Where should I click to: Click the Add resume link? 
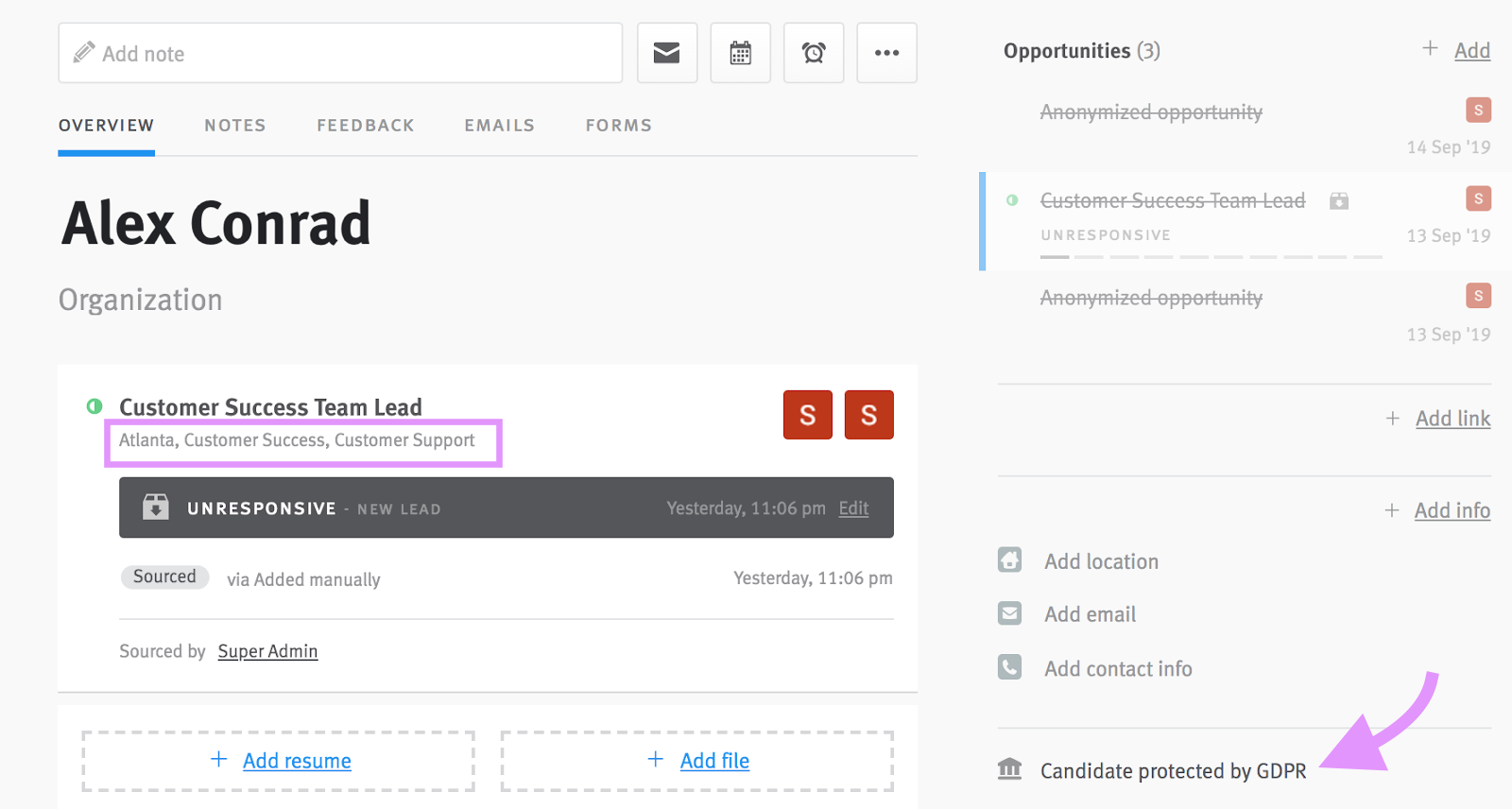[x=297, y=761]
